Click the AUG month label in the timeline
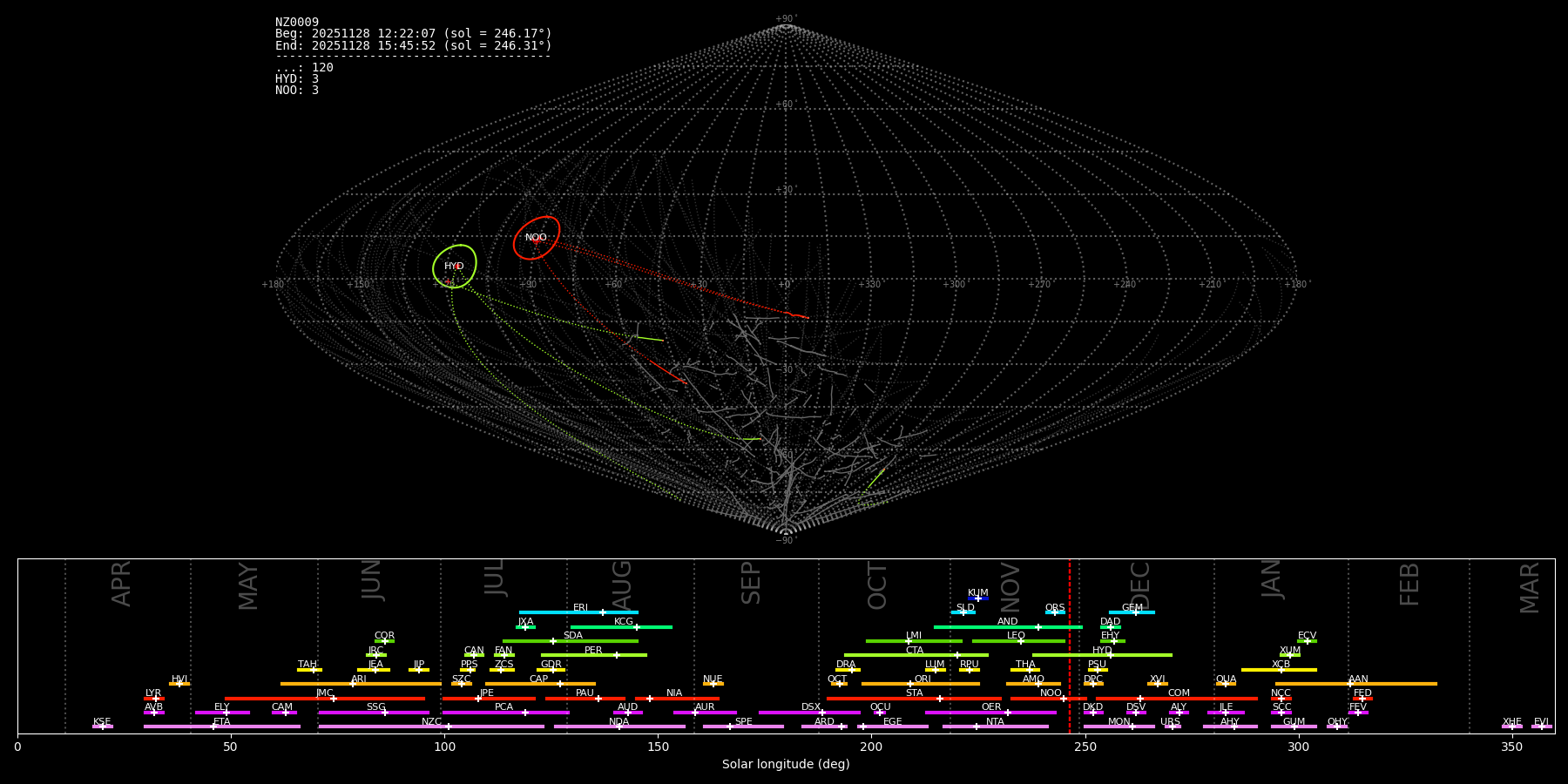Viewport: 1568px width, 784px height. point(622,585)
